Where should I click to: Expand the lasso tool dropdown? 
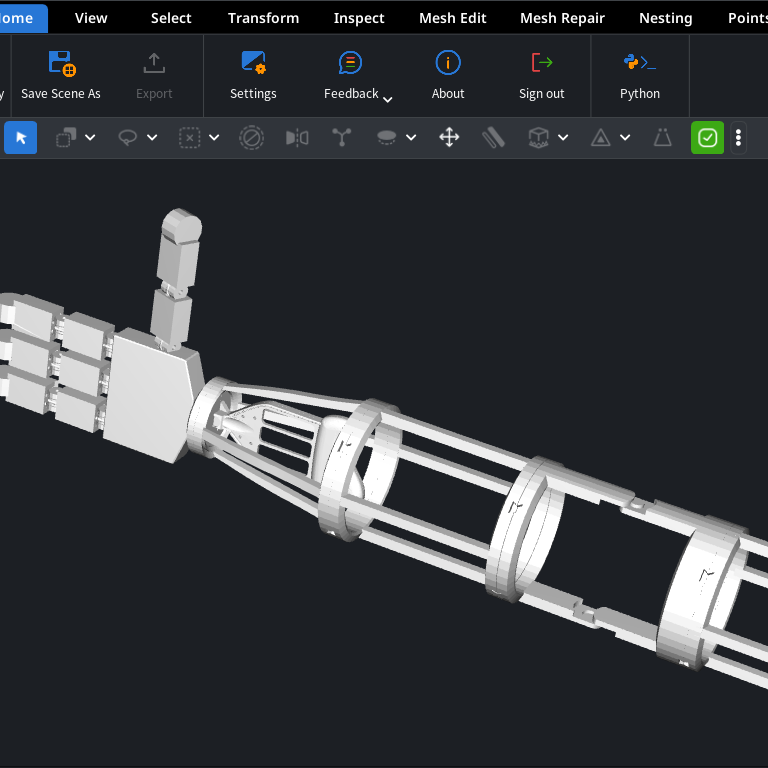[x=152, y=138]
